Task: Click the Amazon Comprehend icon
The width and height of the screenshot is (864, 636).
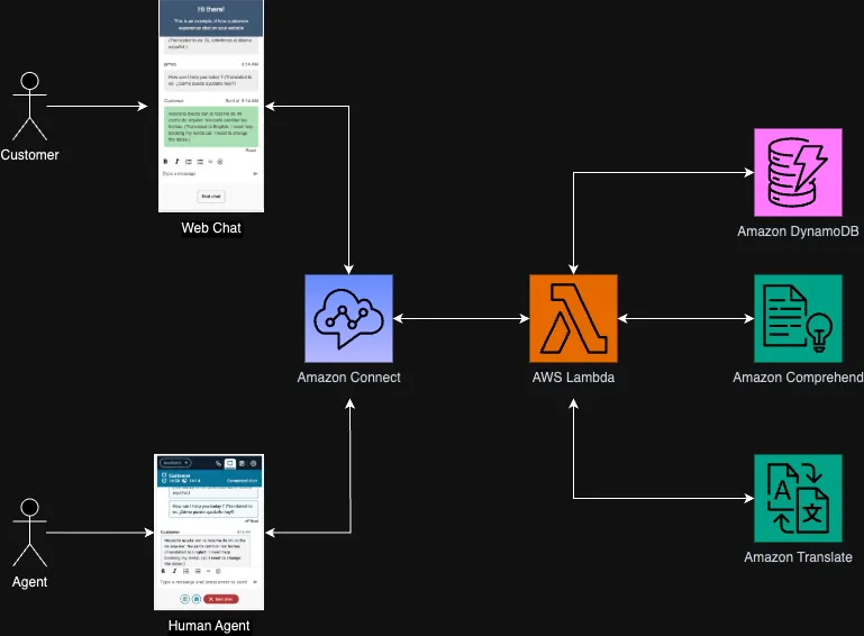Action: (798, 319)
